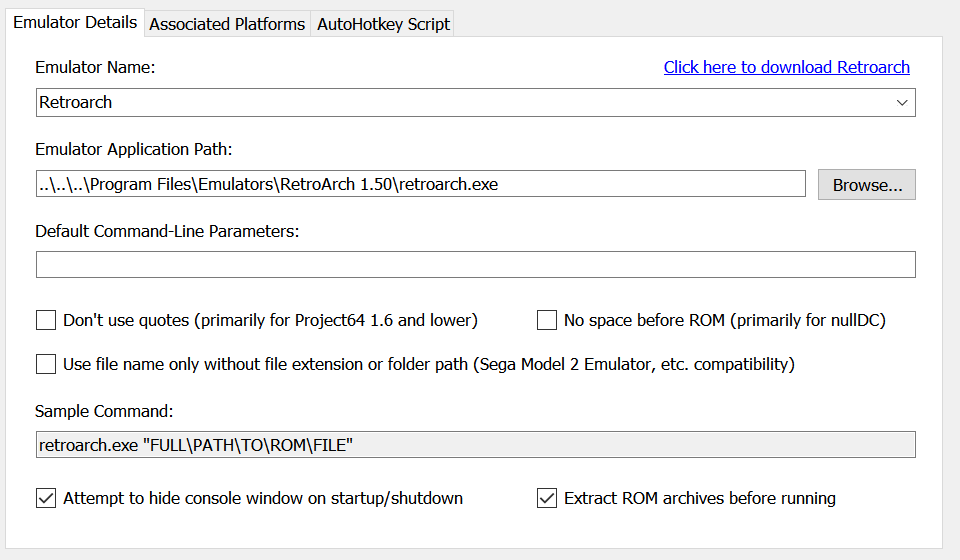
Task: Enable No space before ROM checkbox
Action: coord(547,320)
